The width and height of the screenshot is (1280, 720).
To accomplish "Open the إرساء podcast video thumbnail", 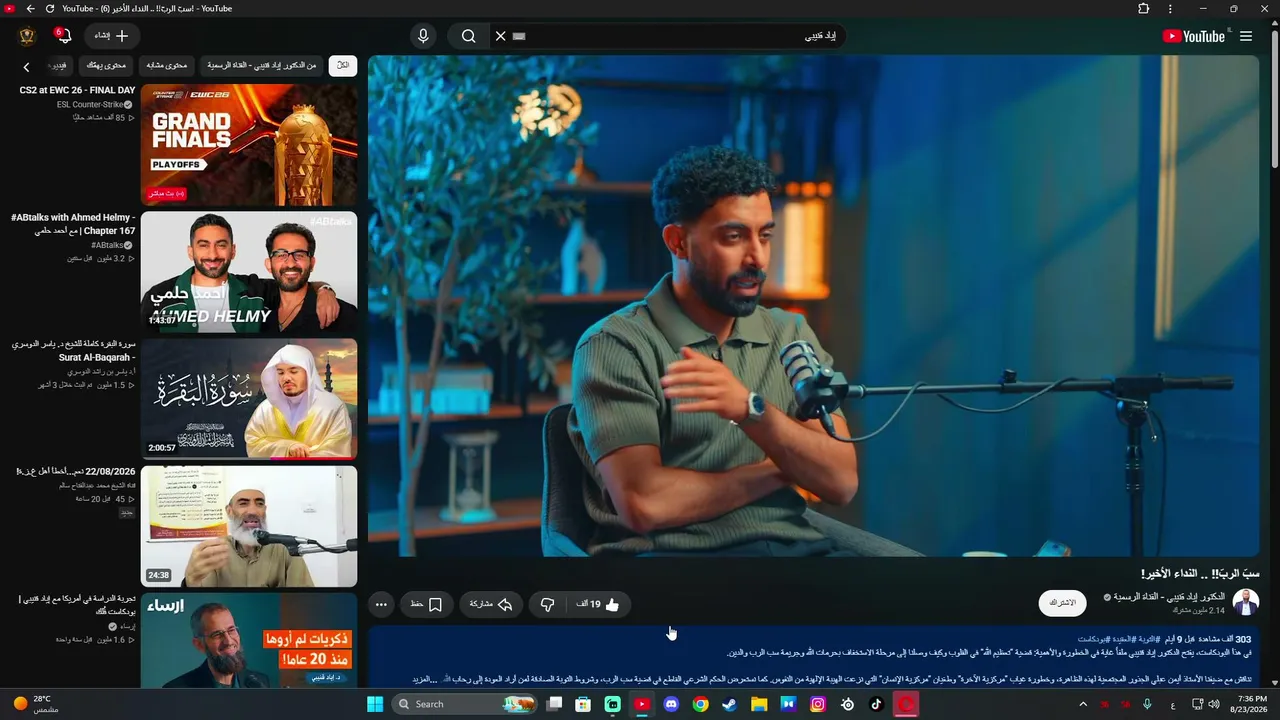I will 249,640.
